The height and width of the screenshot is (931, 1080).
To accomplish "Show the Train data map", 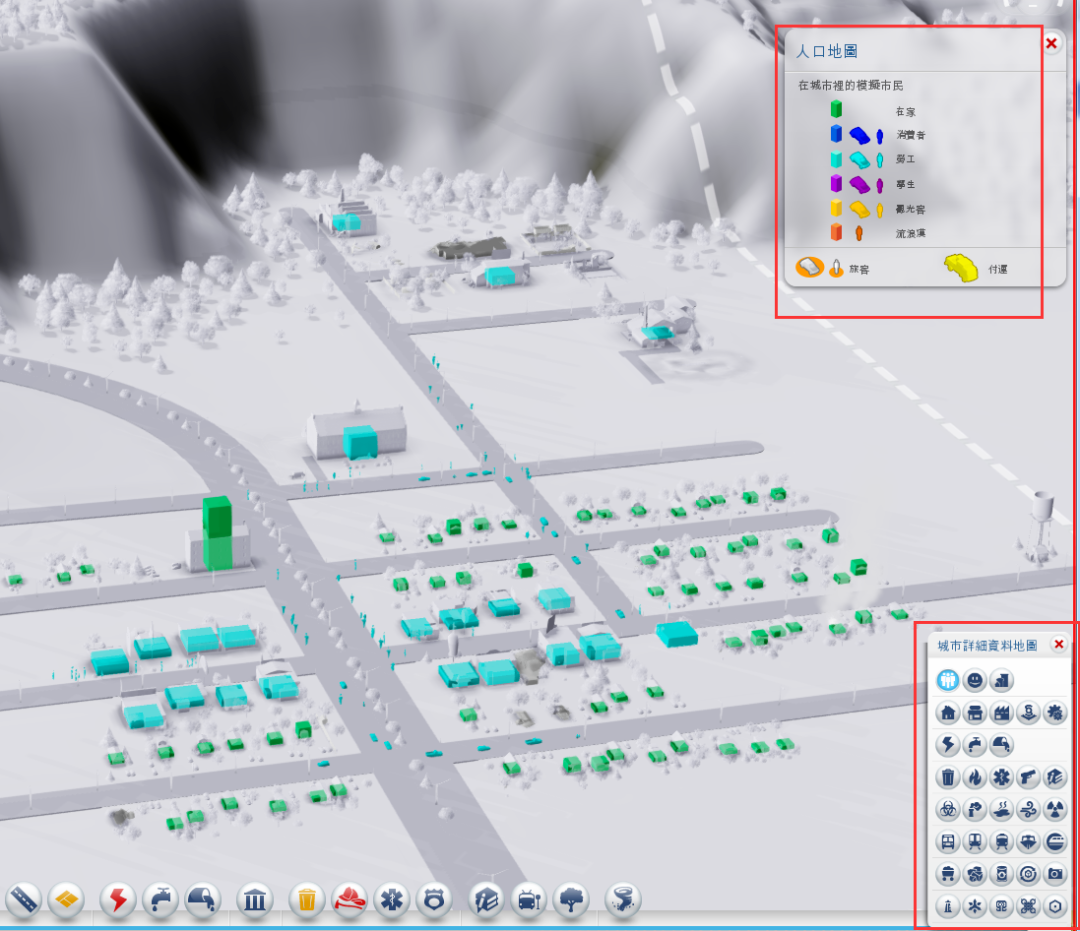I will click(1001, 841).
